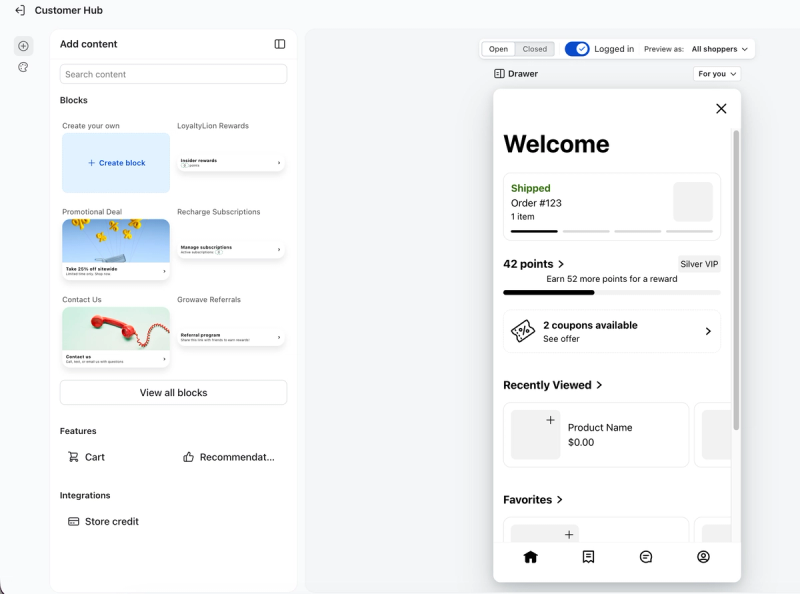Click the Cart feature icon
Viewport: 800px width, 594px height.
[73, 457]
